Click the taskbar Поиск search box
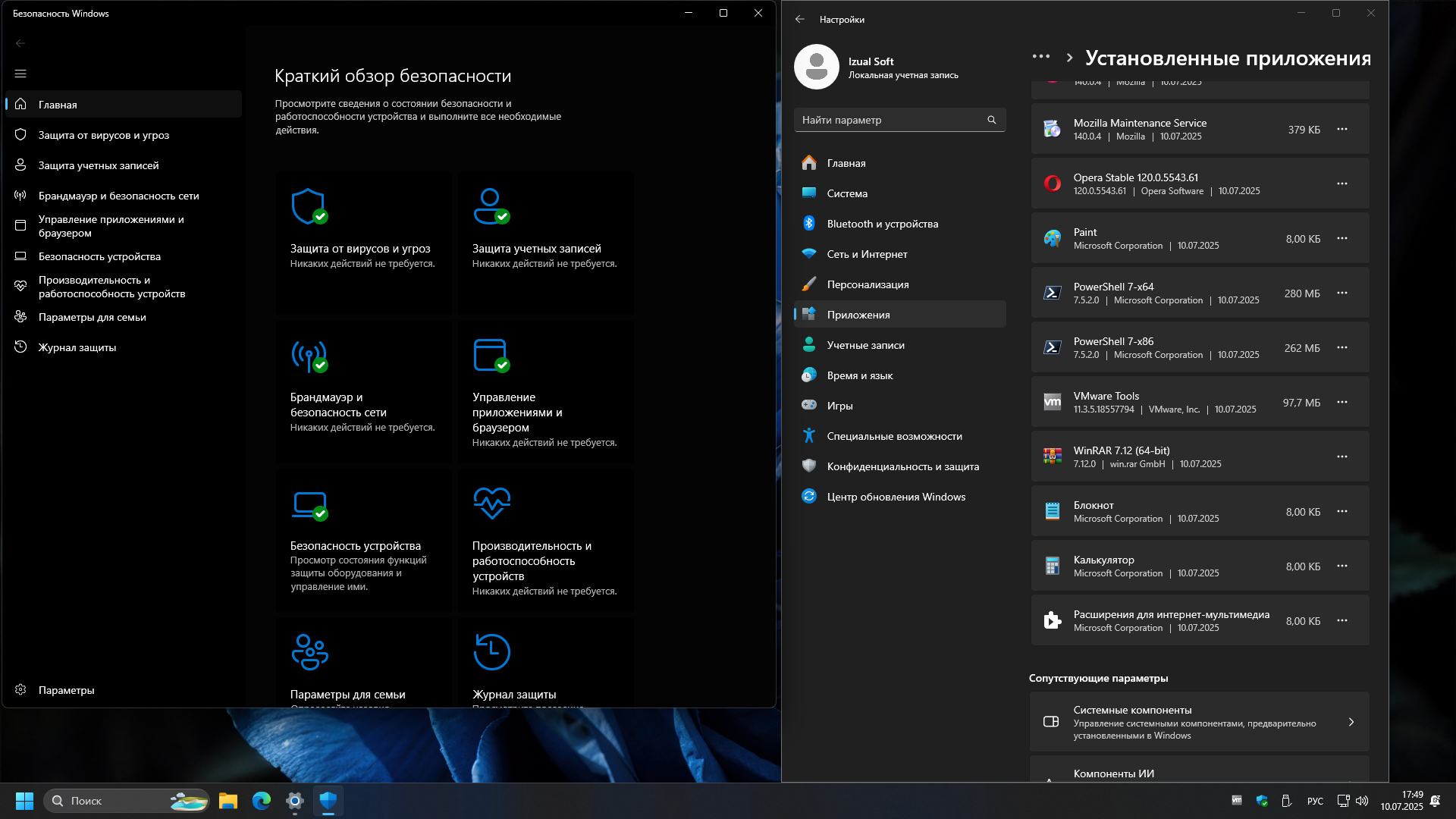 pos(127,801)
